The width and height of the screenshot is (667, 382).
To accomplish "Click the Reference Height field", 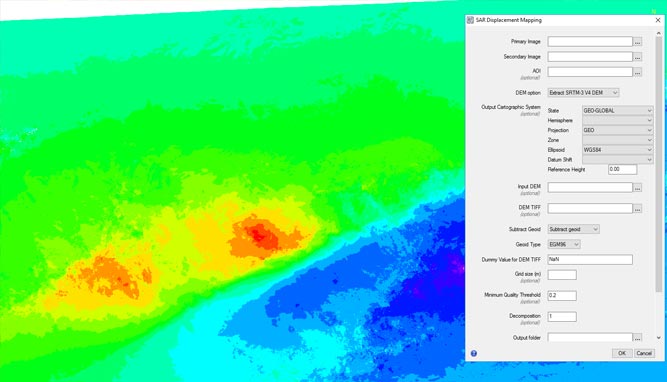I will (x=622, y=169).
